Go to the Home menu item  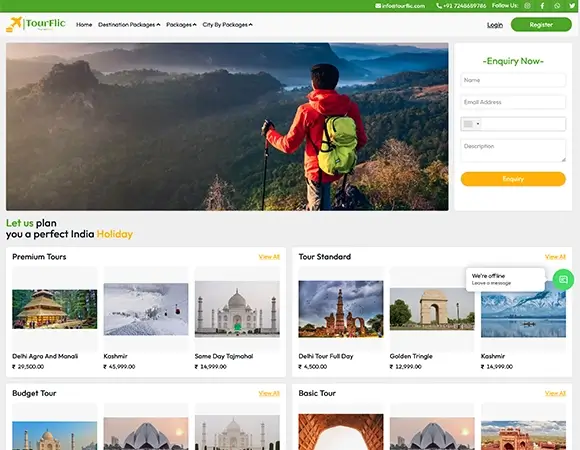pyautogui.click(x=84, y=25)
